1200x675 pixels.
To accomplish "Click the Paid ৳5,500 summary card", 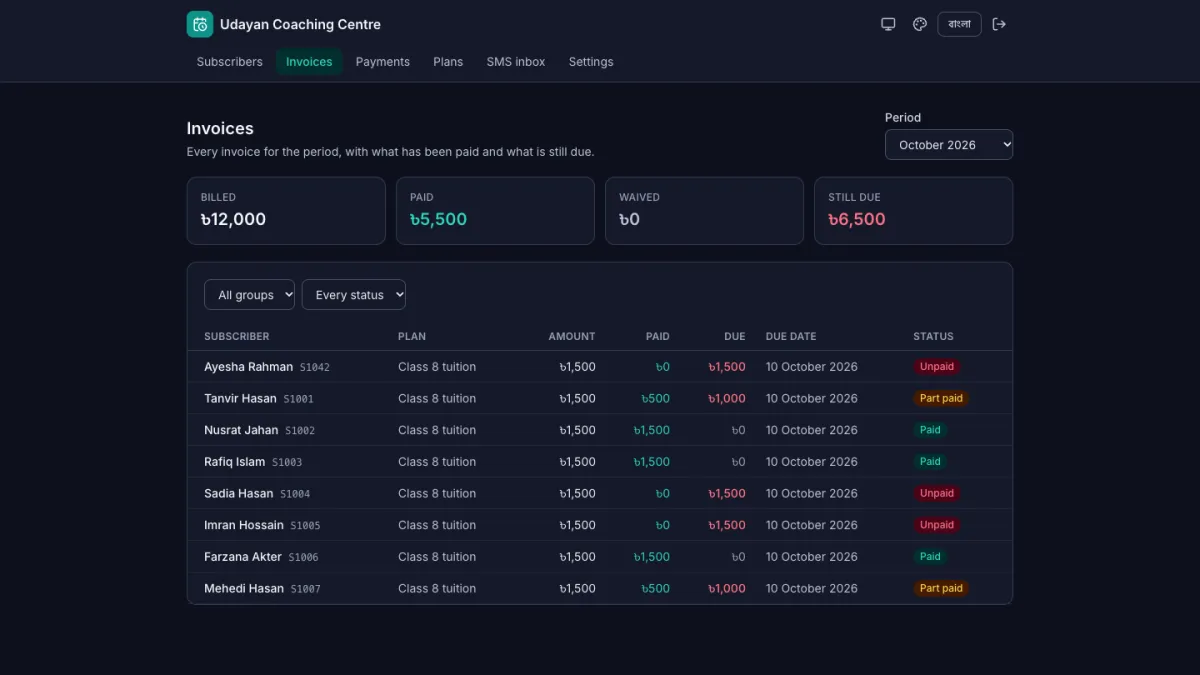I will (495, 211).
